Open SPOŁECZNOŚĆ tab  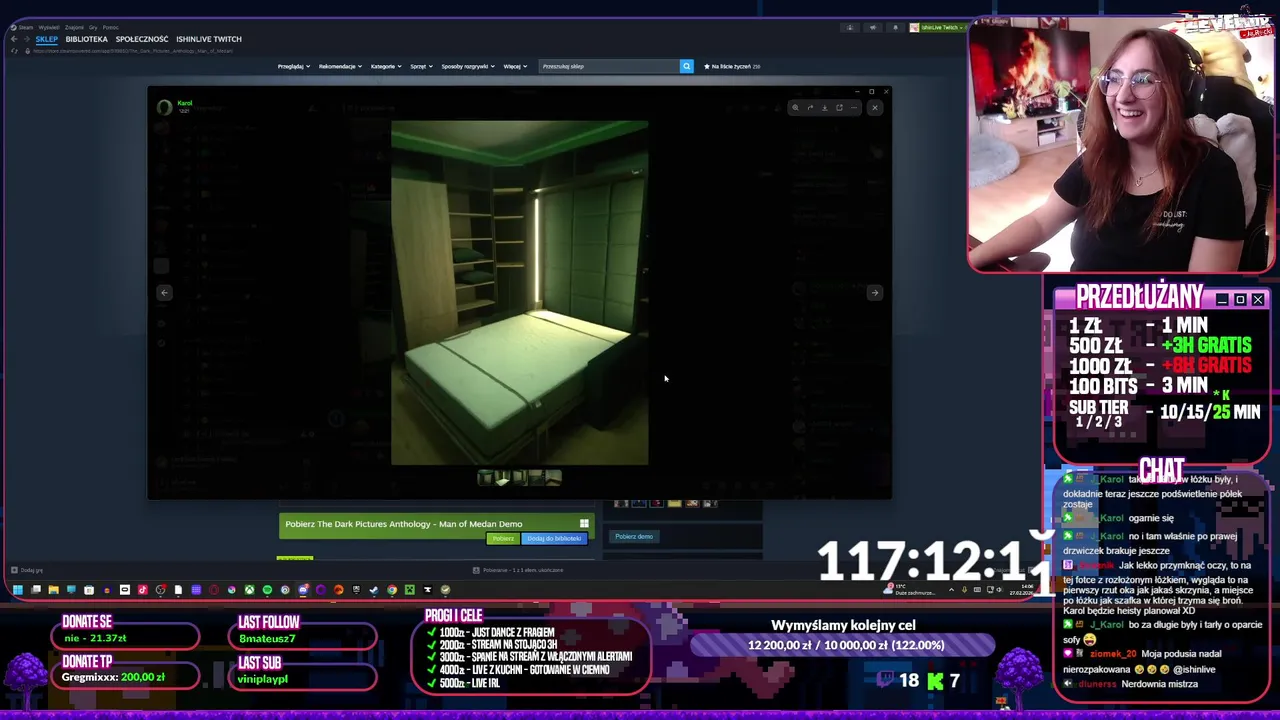pos(142,39)
